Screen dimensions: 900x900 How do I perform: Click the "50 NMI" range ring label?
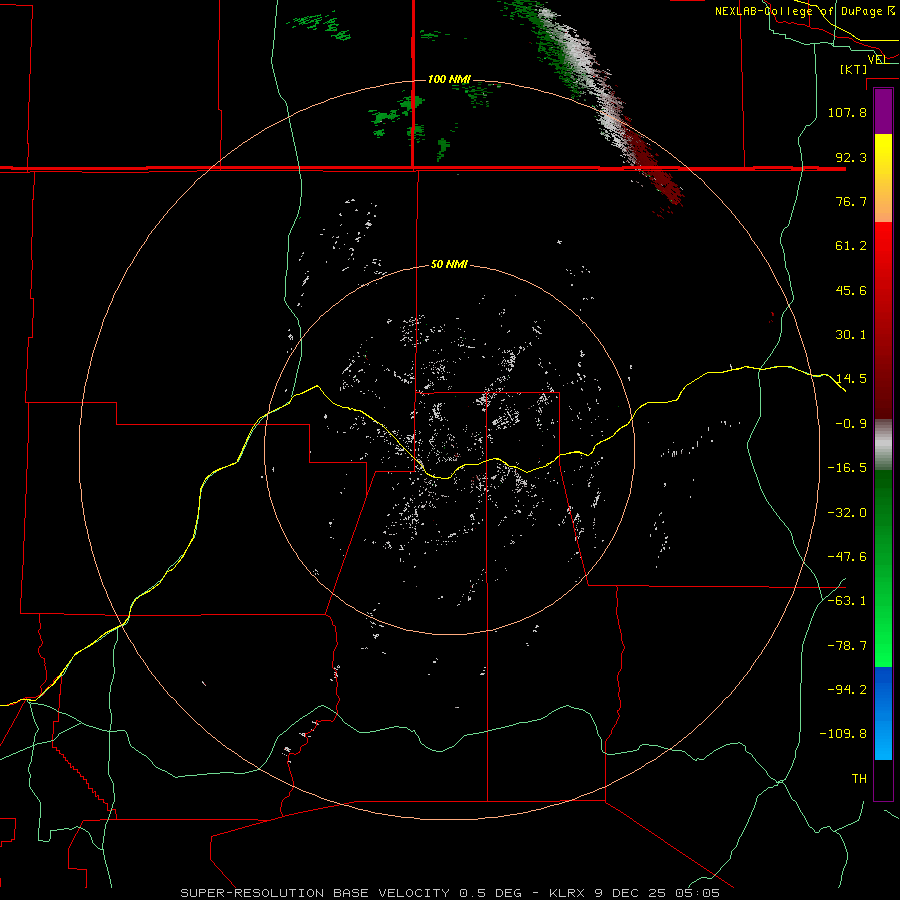pos(449,265)
